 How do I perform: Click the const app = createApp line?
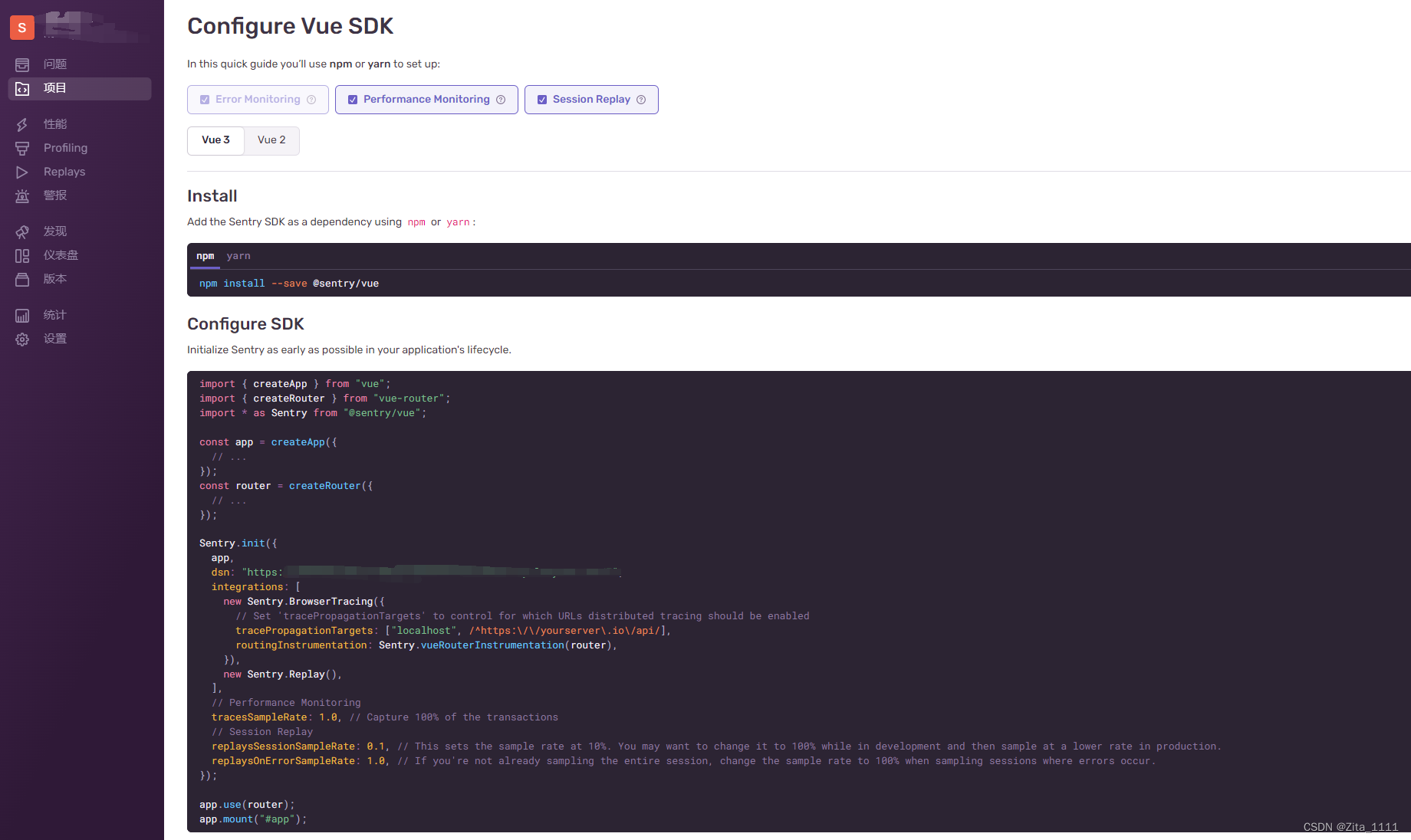[268, 442]
